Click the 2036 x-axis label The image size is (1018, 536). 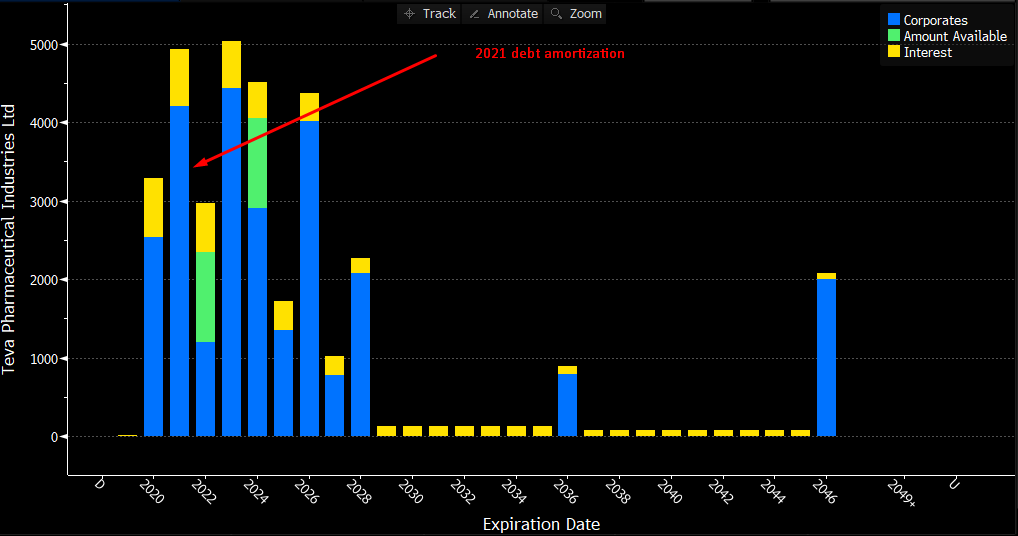[565, 491]
